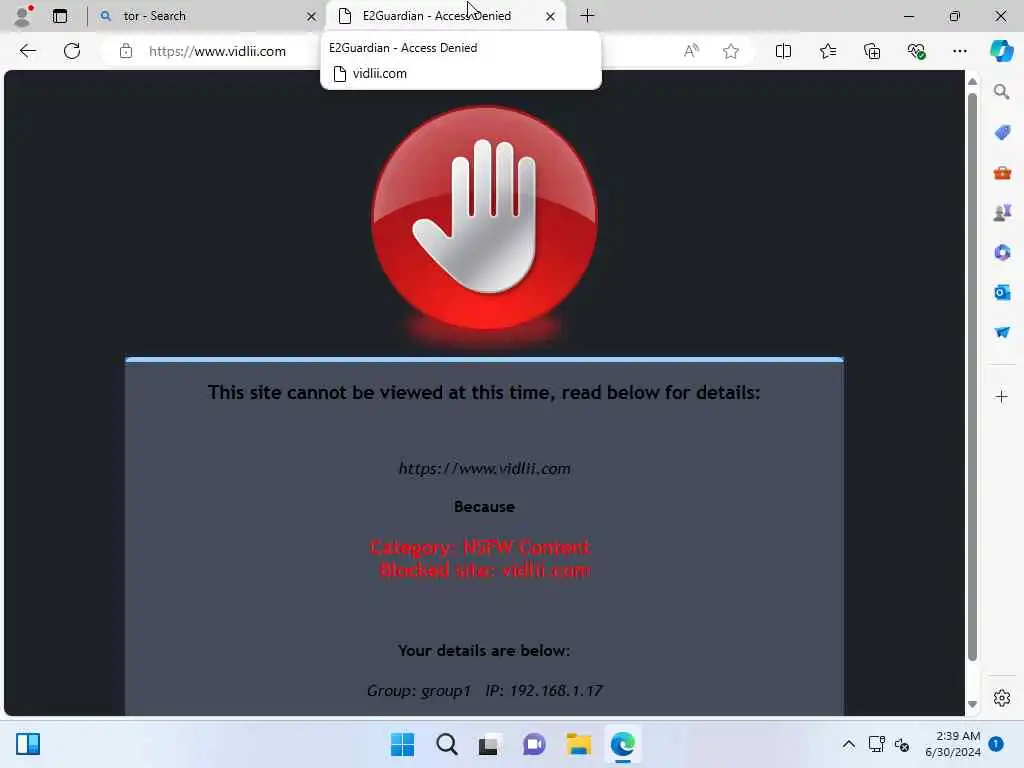Screen dimensions: 1024x768
Task: Open Outlook in the sidebar
Action: coord(1002,292)
